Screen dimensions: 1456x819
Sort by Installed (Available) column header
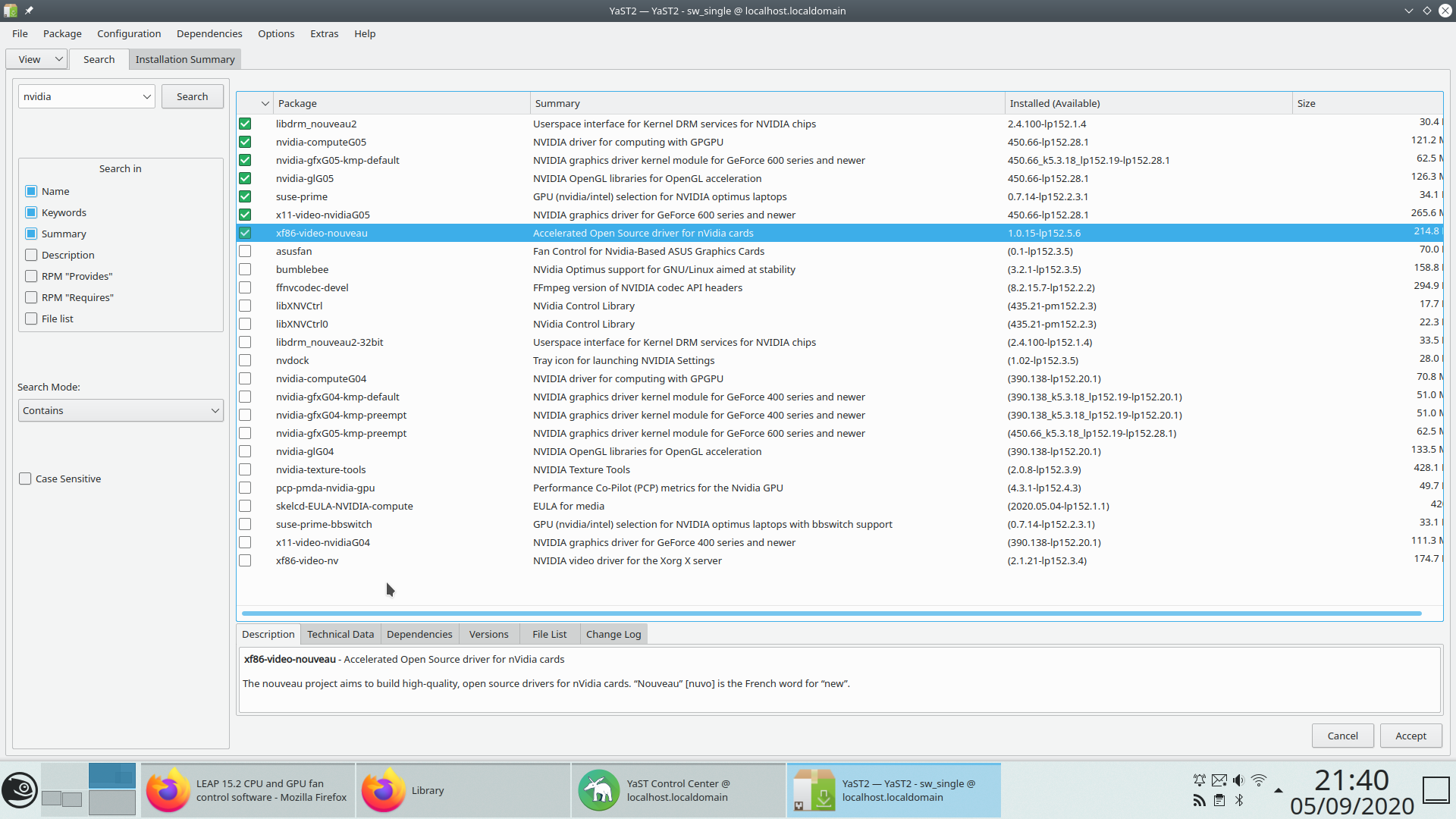click(x=1148, y=103)
